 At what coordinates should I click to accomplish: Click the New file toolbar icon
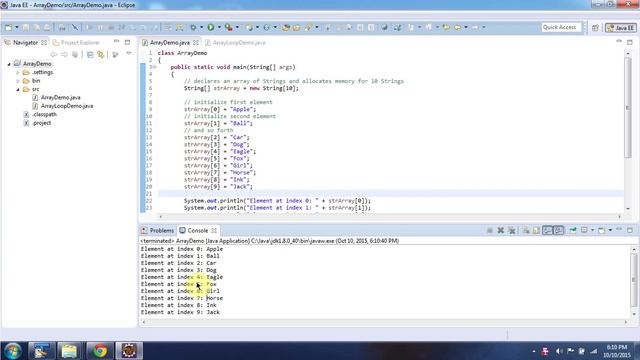pos(8,27)
